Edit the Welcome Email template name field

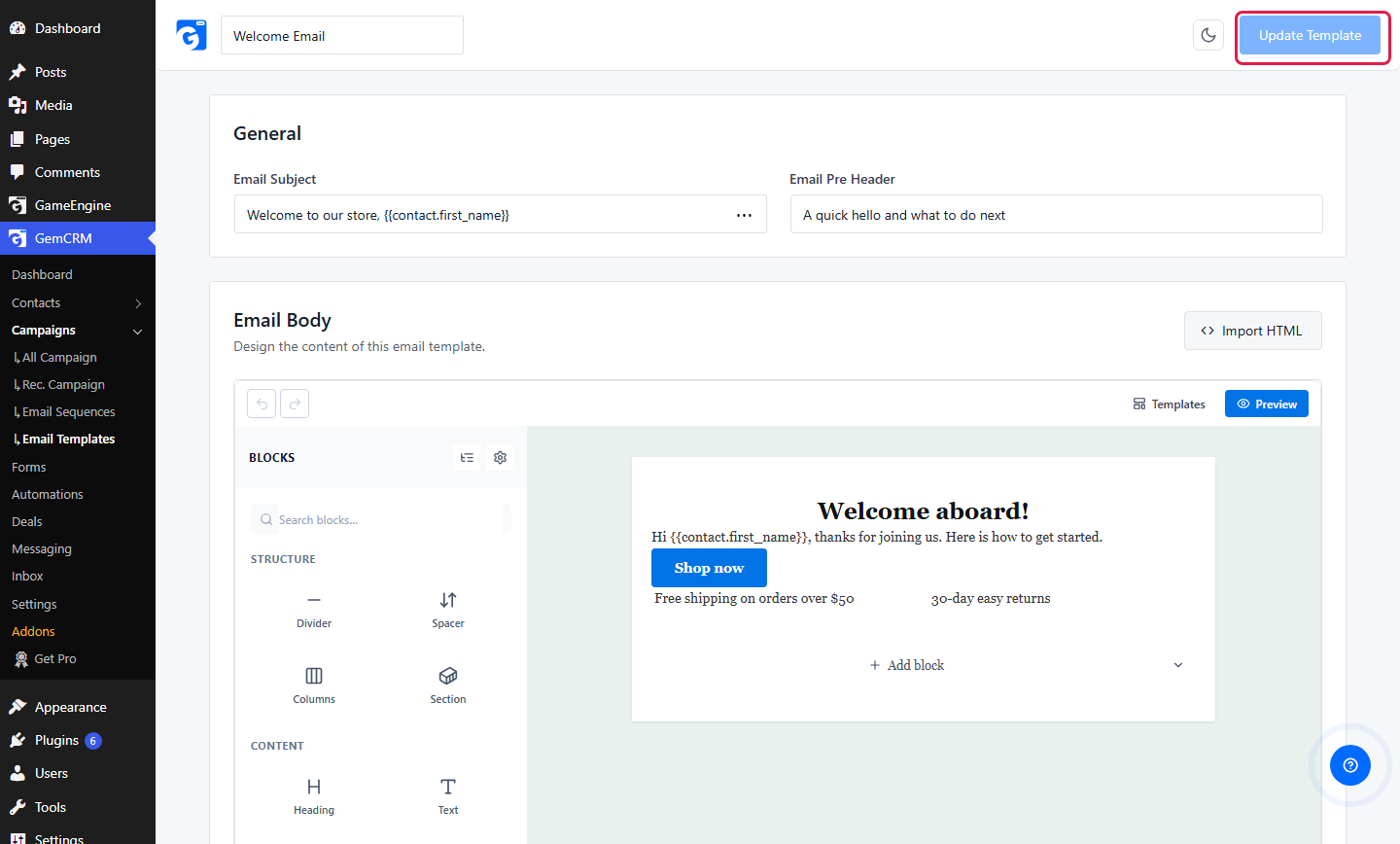tap(342, 35)
